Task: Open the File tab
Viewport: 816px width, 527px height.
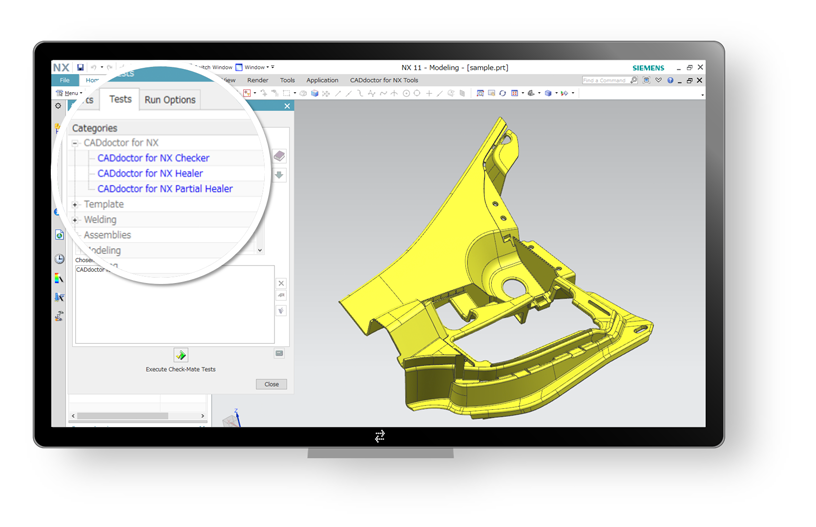Action: (x=65, y=80)
